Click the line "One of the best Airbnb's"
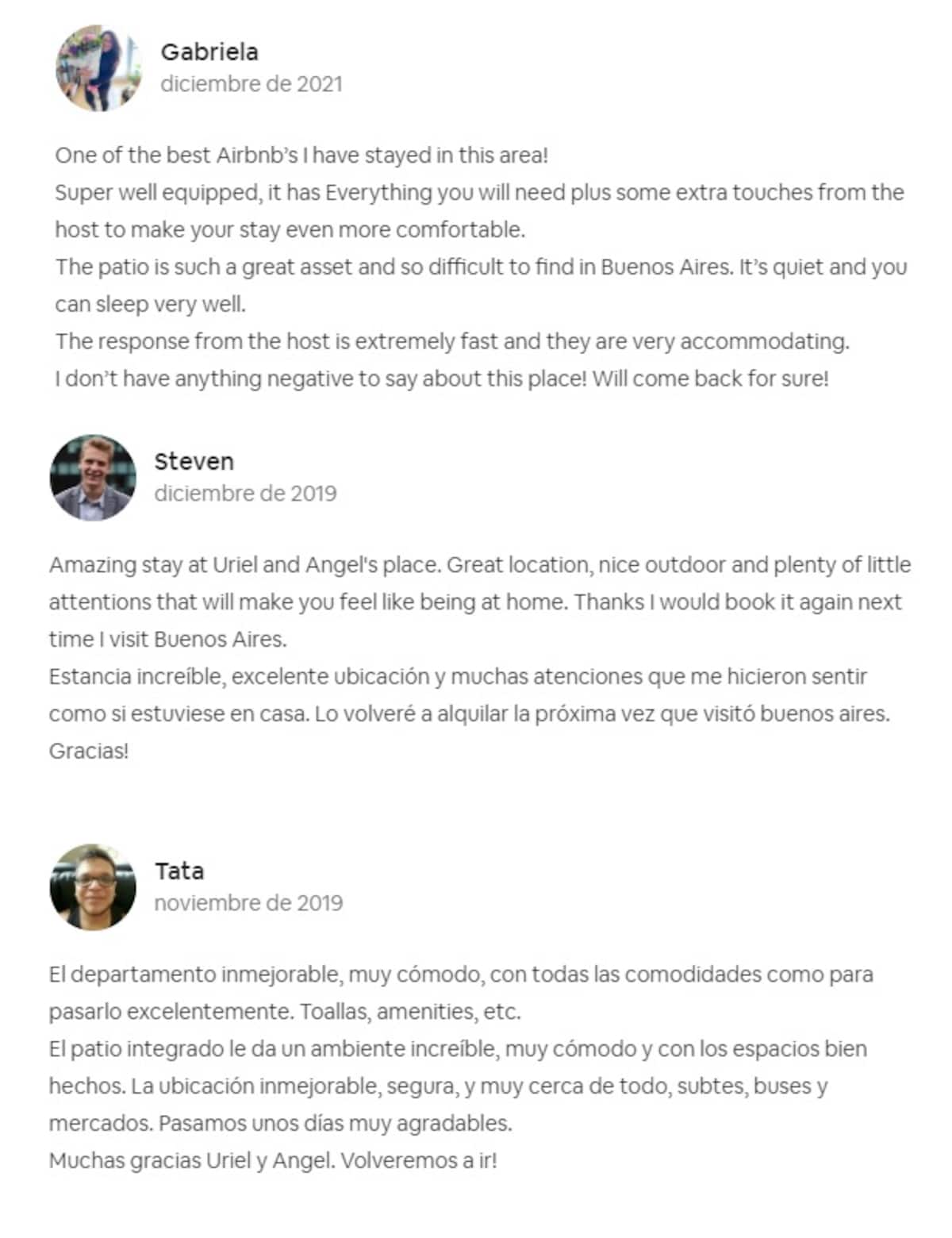This screenshot has width=952, height=1238. point(301,155)
